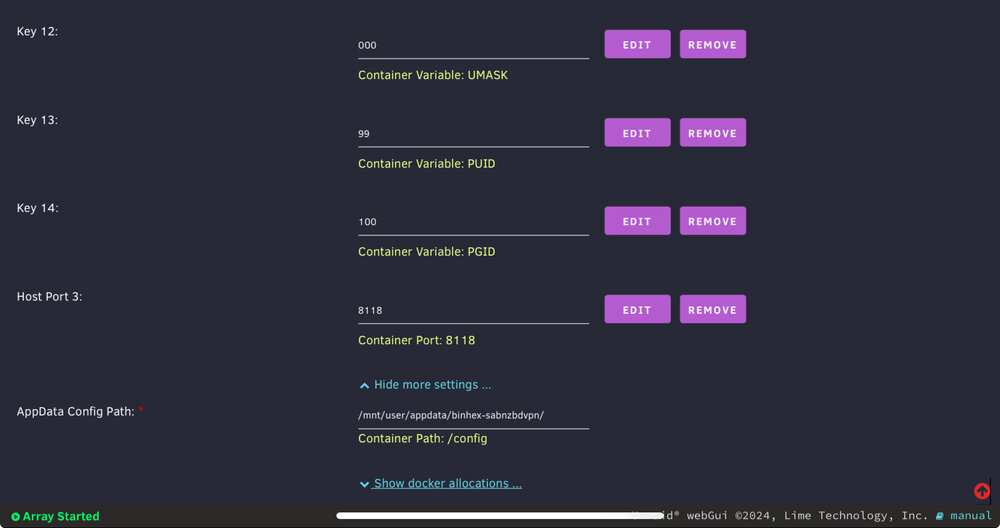Select the Container Variable: UMASK text
Image resolution: width=1000 pixels, height=528 pixels.
[433, 75]
